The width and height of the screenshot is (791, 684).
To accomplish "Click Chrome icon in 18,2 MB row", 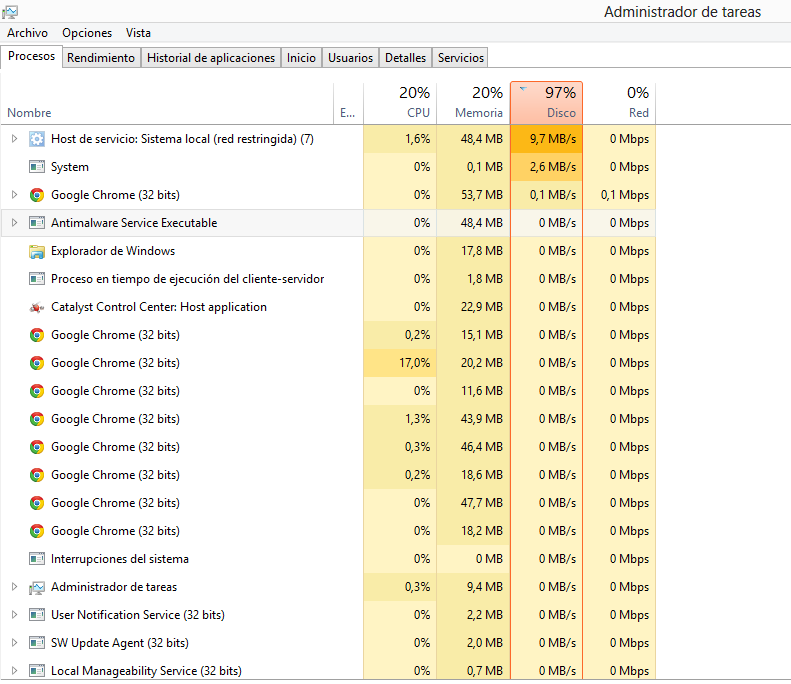I will pos(37,531).
